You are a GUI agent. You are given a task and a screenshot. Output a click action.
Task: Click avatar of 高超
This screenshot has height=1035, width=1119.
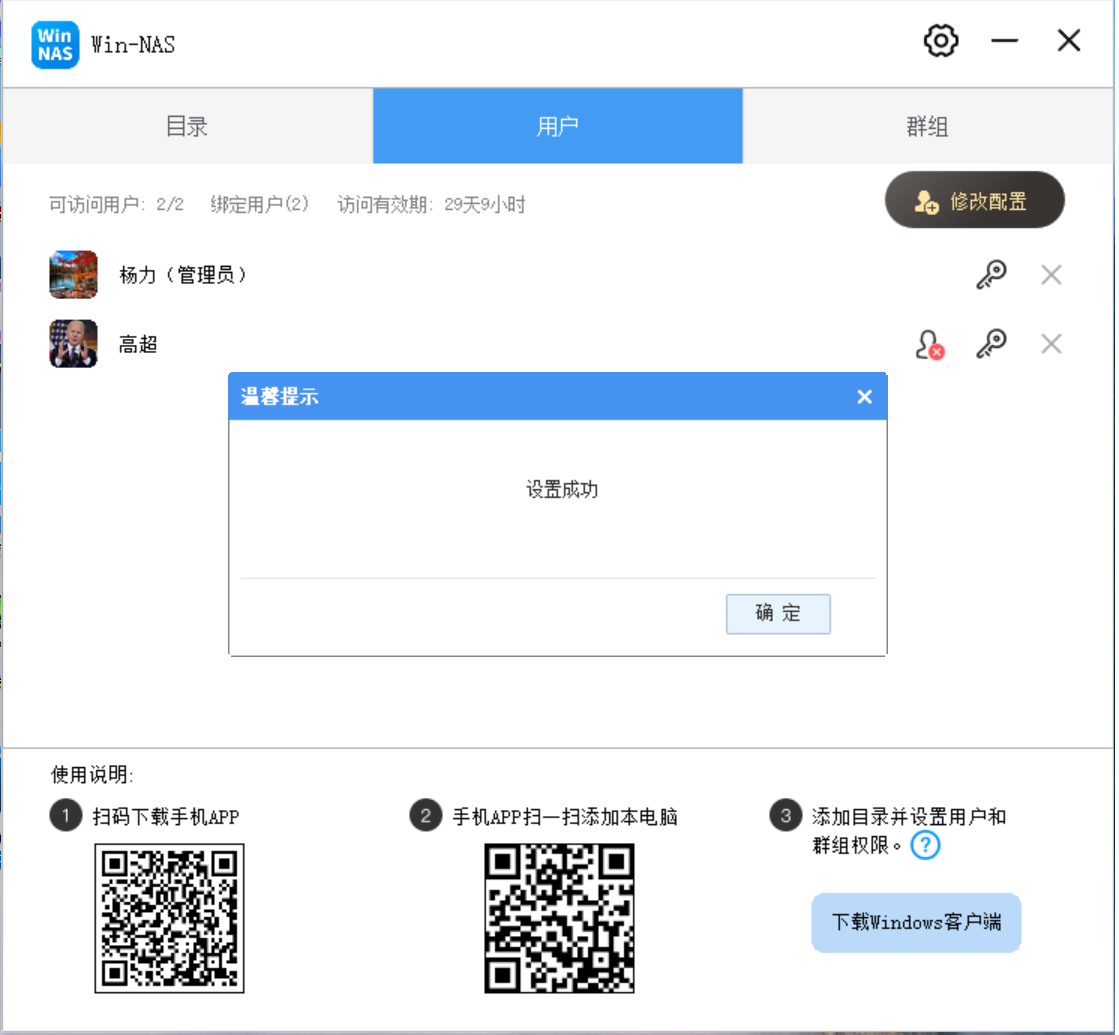[74, 344]
